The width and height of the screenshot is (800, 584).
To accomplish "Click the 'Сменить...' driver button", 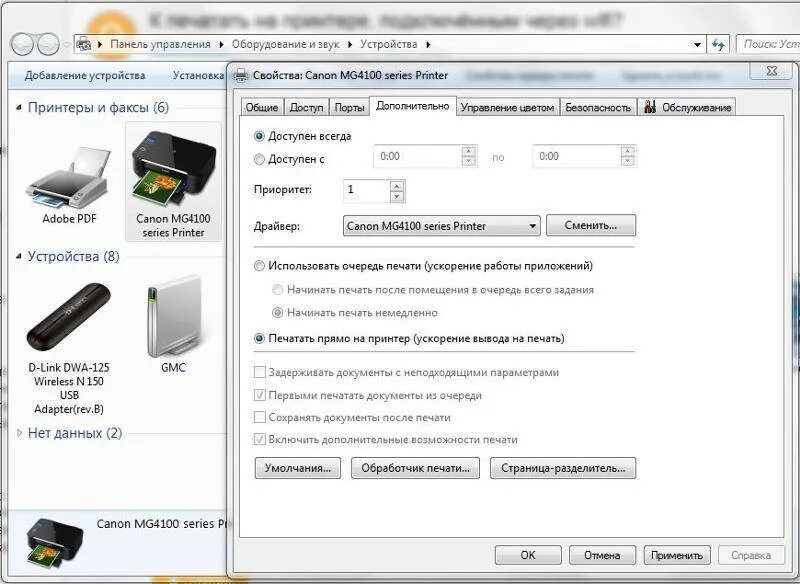I will 591,225.
